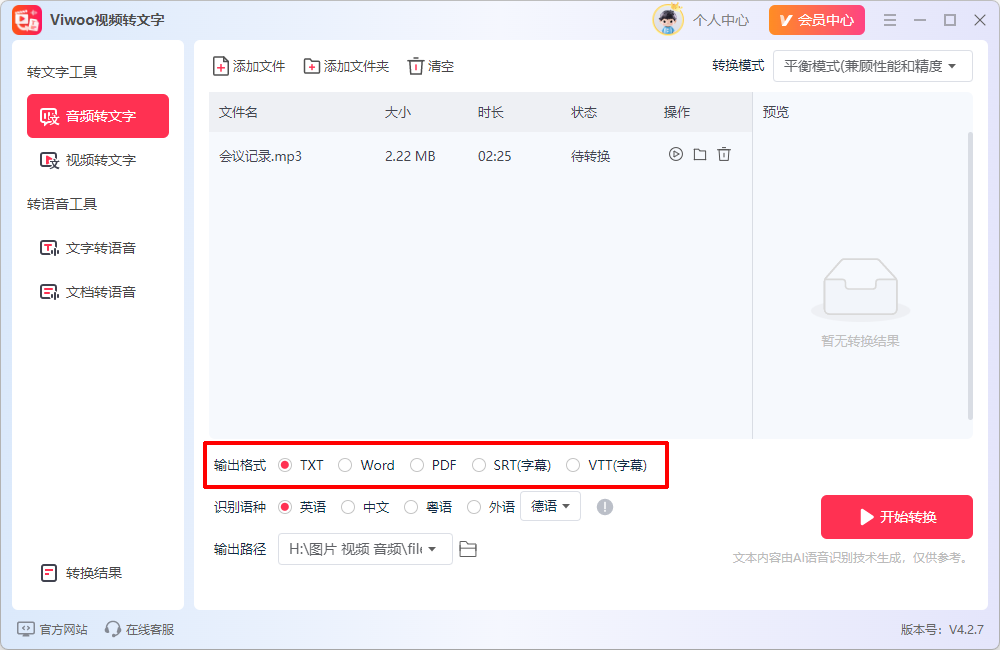Click the 大小 column header

coord(398,112)
